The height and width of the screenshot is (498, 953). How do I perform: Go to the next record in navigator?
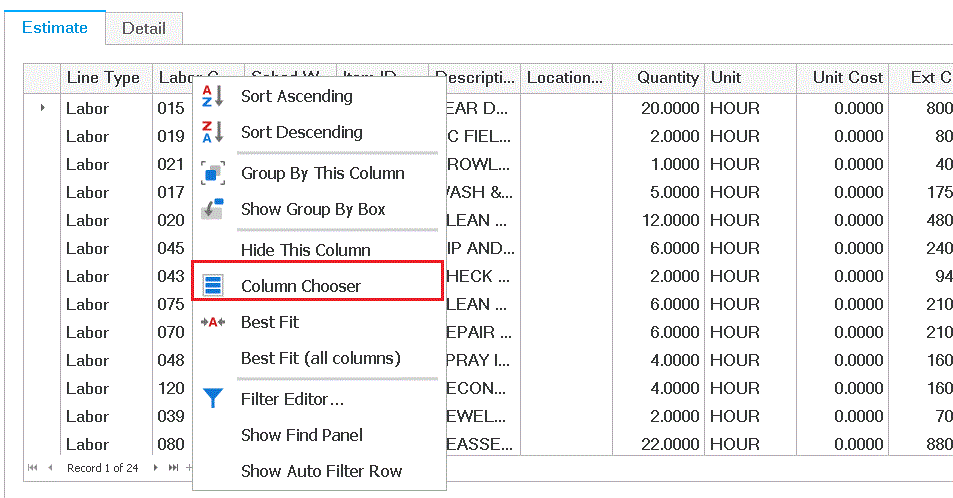click(154, 467)
